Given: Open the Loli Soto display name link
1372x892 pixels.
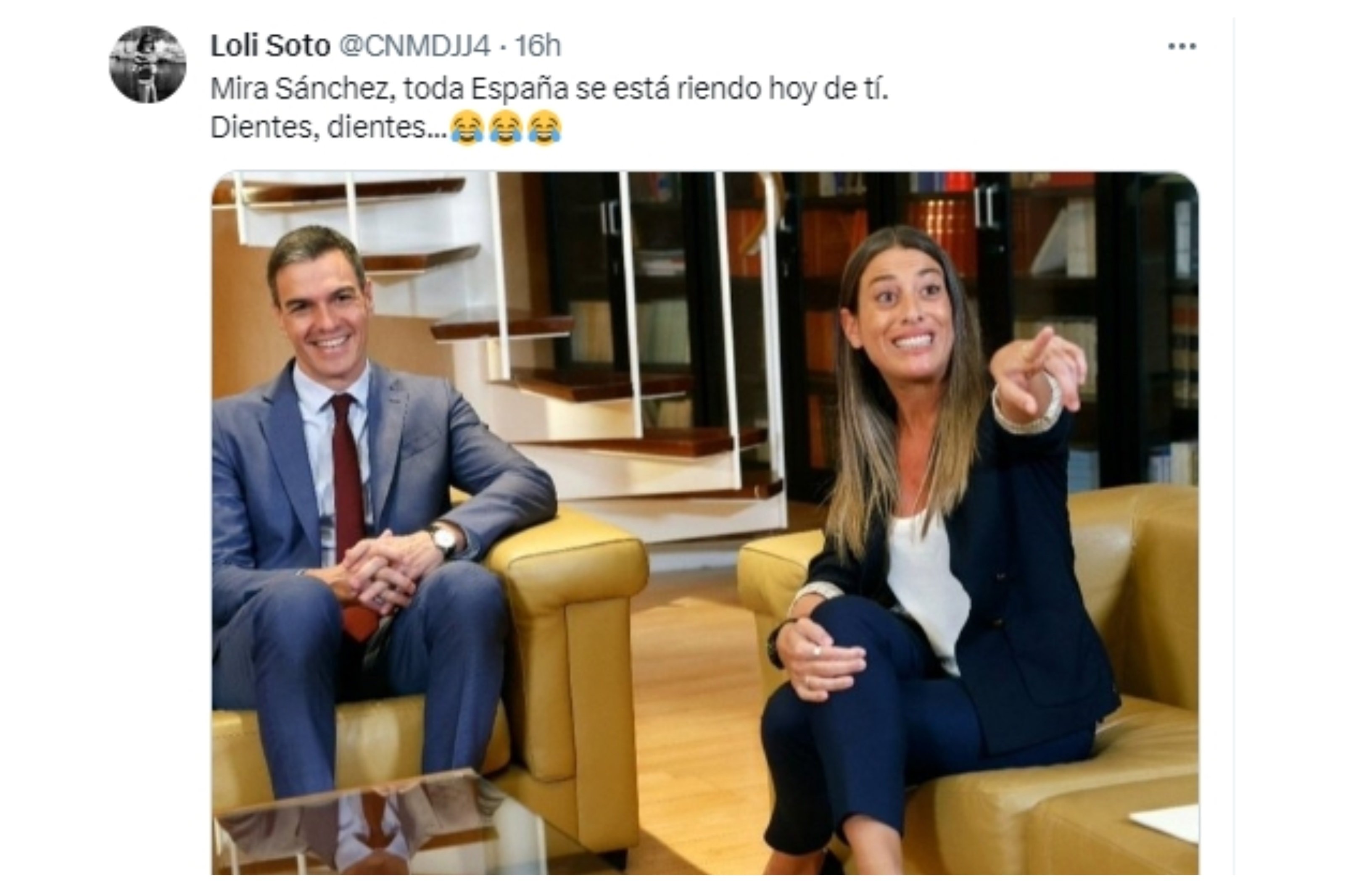Looking at the screenshot, I should click(270, 45).
